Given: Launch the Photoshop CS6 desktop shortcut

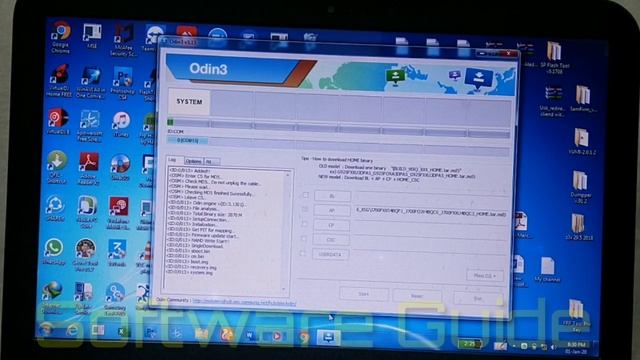Looking at the screenshot, I should tap(122, 83).
